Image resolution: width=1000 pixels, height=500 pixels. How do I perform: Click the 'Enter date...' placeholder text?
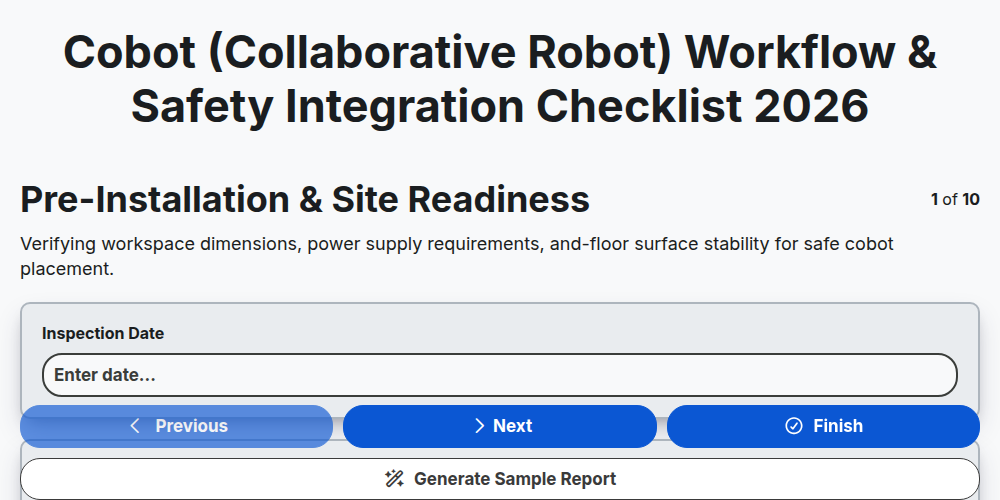[105, 375]
